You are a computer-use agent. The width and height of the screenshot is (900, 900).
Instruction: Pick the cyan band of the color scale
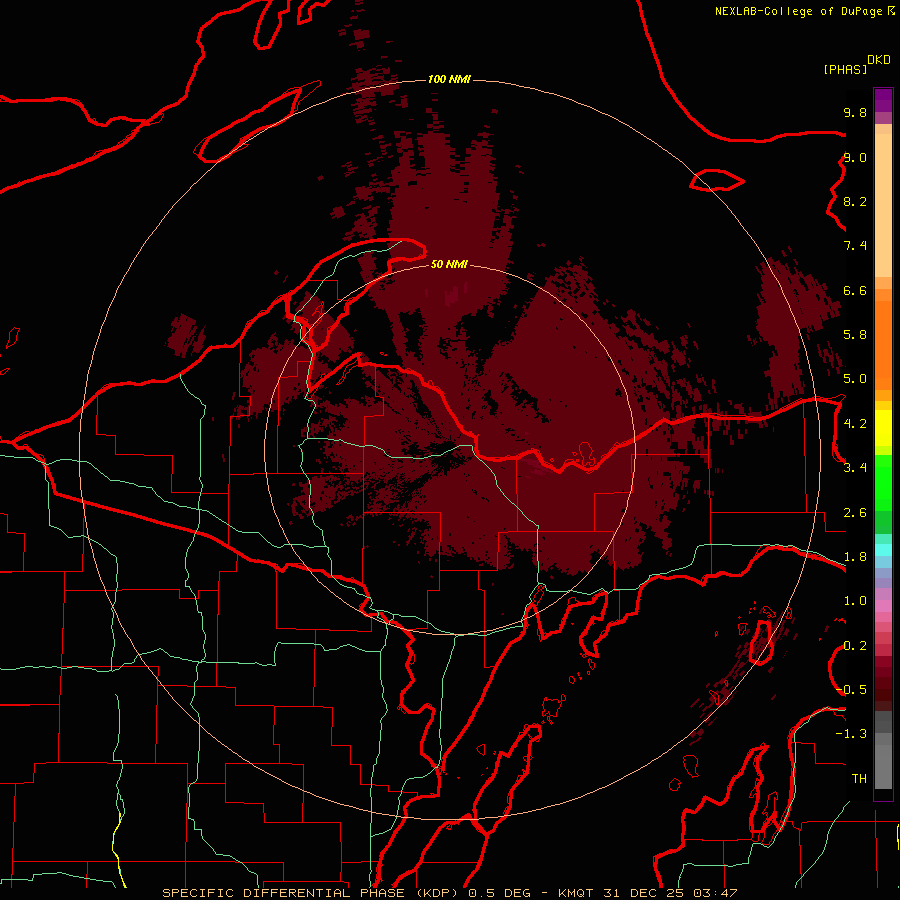pos(883,550)
